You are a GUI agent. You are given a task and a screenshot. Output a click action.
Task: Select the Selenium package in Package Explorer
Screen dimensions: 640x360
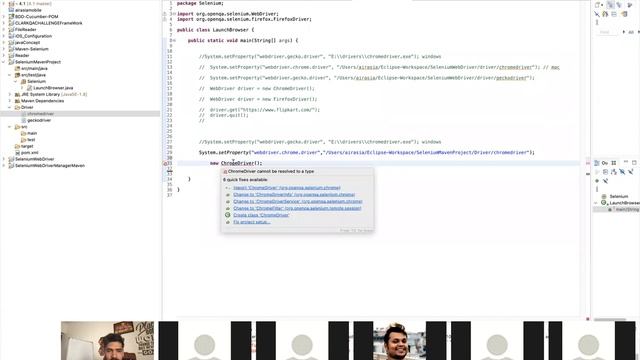coord(36,82)
